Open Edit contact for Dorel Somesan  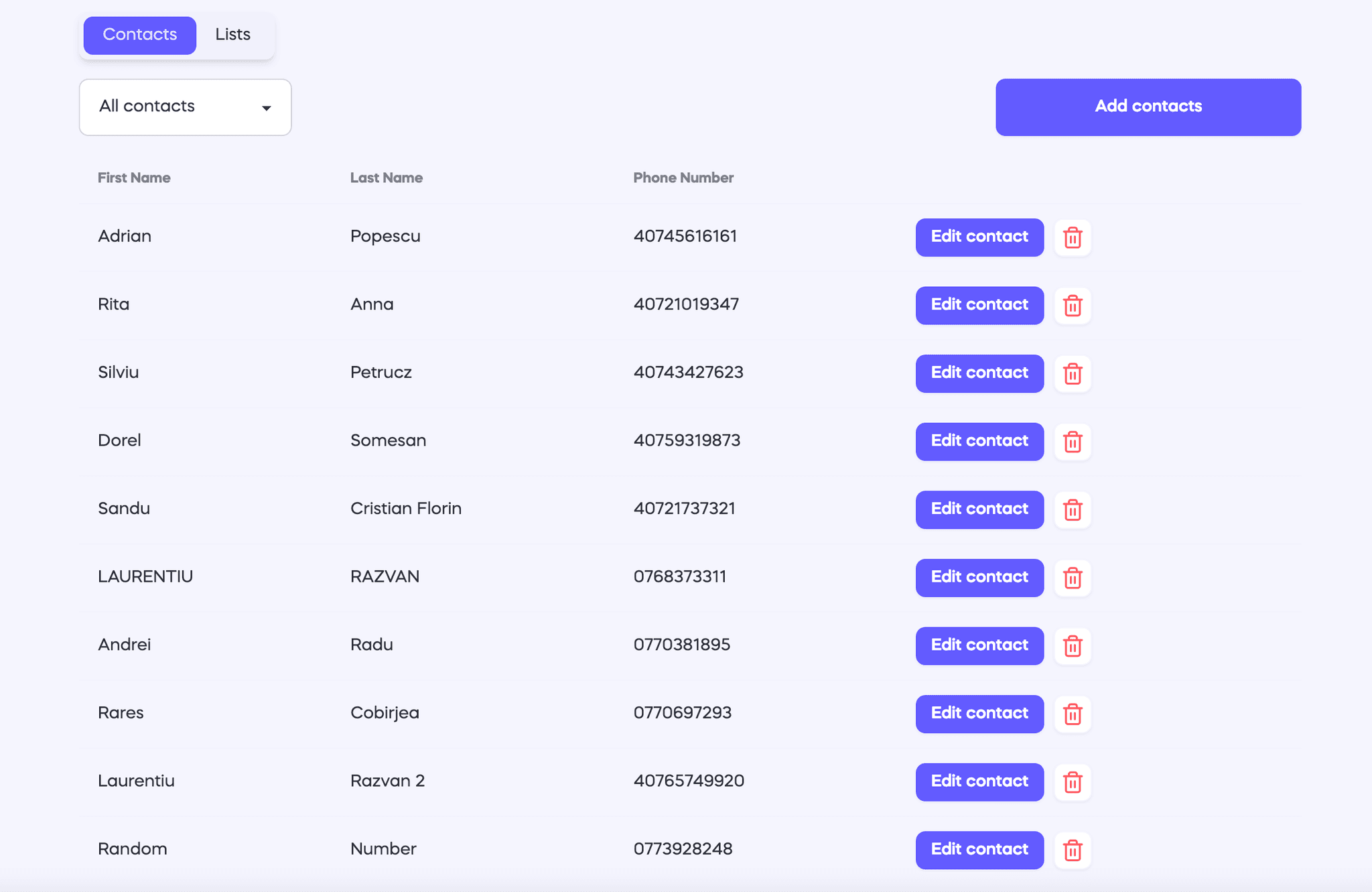tap(979, 442)
